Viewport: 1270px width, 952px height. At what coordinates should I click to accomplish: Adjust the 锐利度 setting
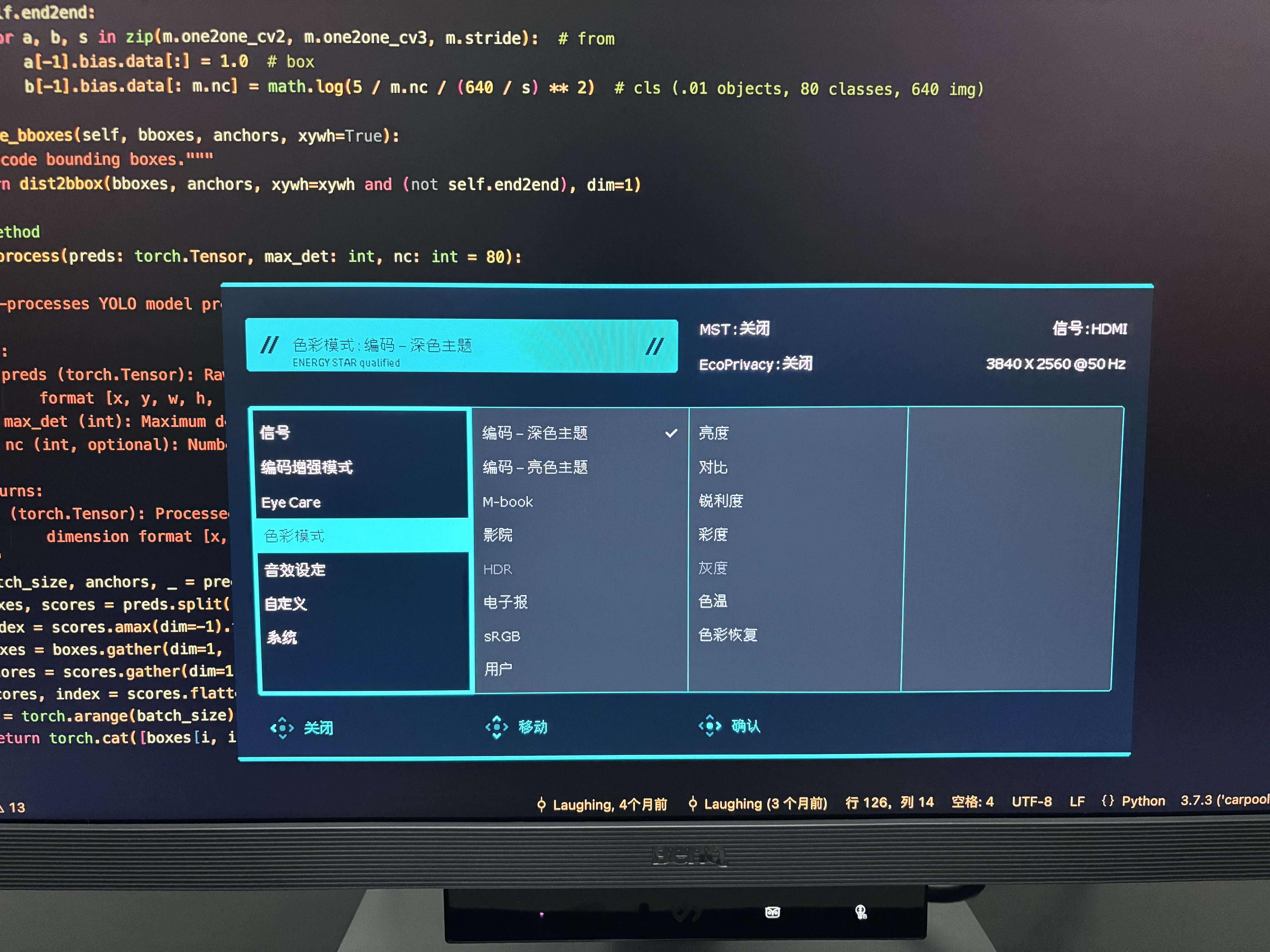pos(721,501)
